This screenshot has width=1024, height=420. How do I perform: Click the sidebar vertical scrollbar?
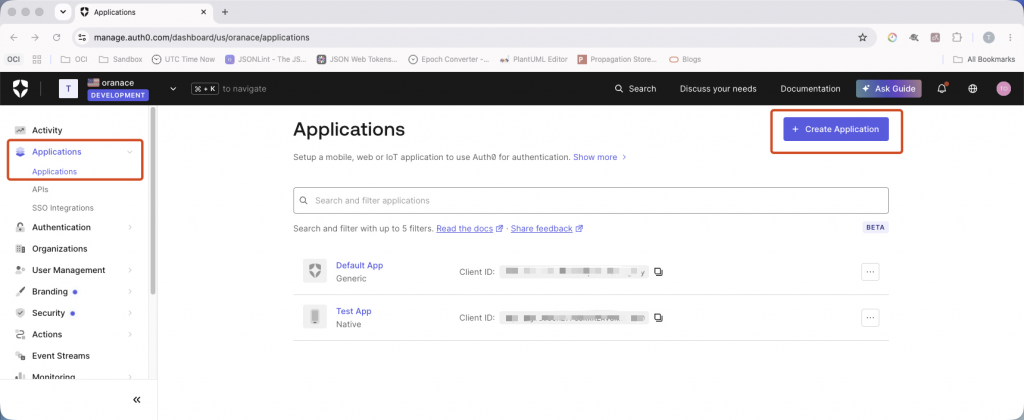click(153, 202)
